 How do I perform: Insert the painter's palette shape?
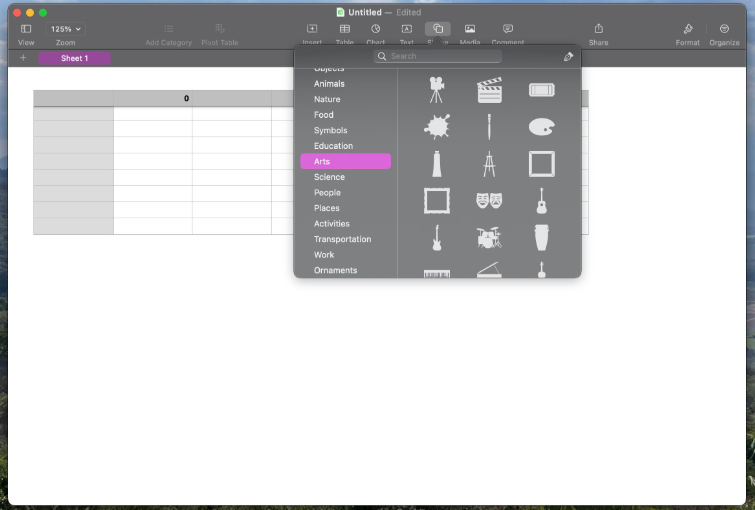point(542,127)
